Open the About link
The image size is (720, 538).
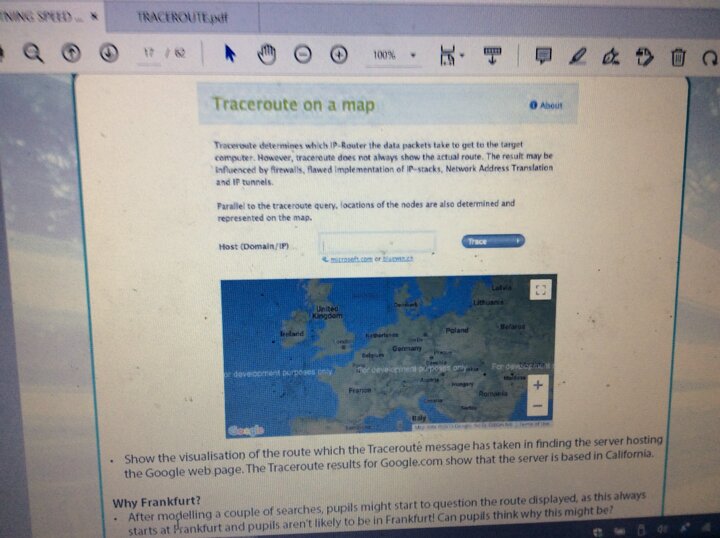(x=547, y=105)
